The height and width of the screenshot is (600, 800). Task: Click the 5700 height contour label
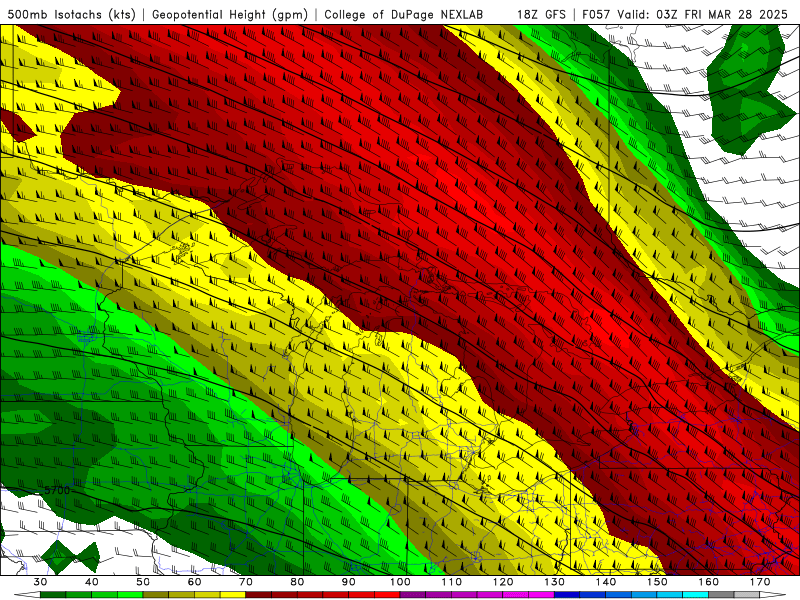pos(57,490)
